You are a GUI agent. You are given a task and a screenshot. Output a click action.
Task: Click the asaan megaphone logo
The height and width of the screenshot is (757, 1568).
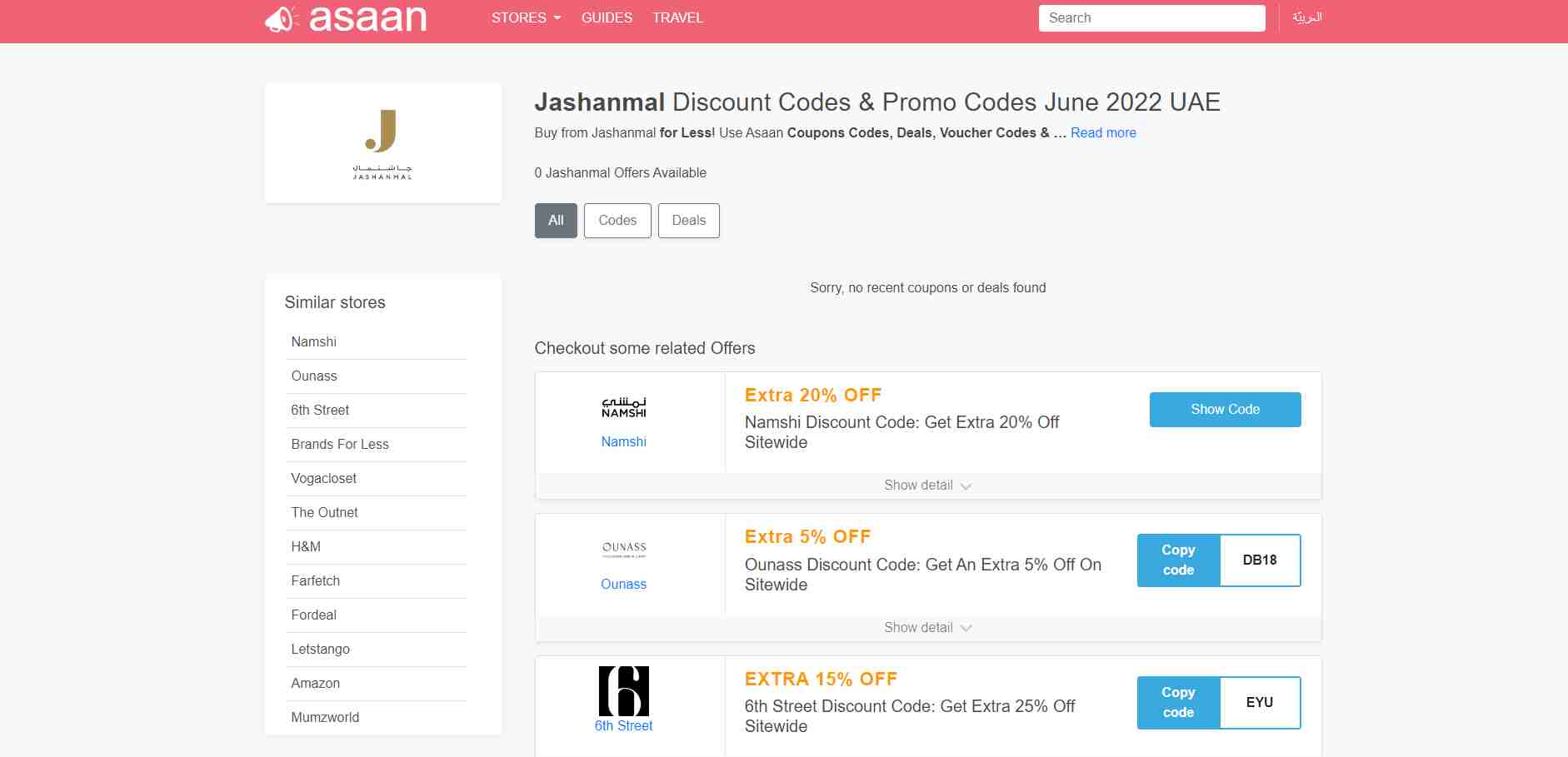282,17
